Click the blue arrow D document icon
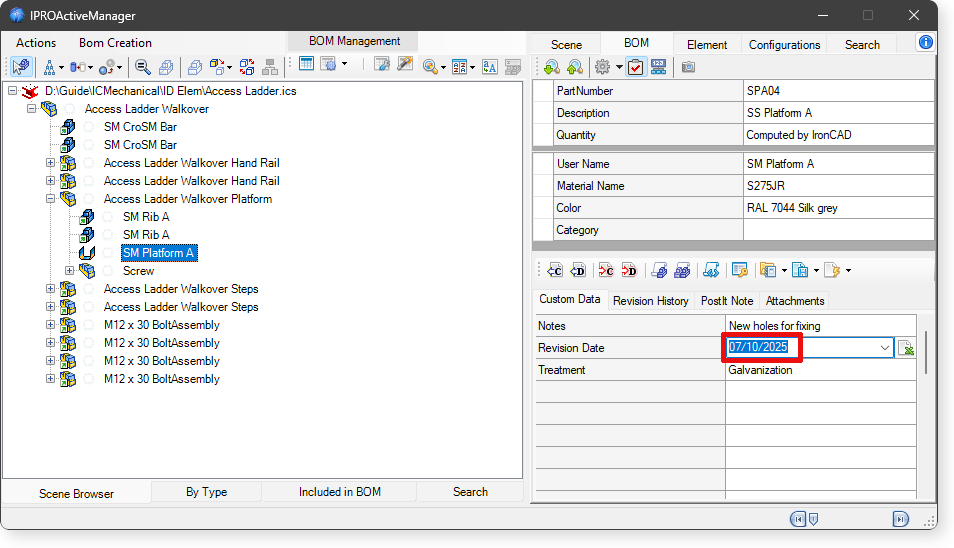Image resolution: width=954 pixels, height=548 pixels. [578, 270]
